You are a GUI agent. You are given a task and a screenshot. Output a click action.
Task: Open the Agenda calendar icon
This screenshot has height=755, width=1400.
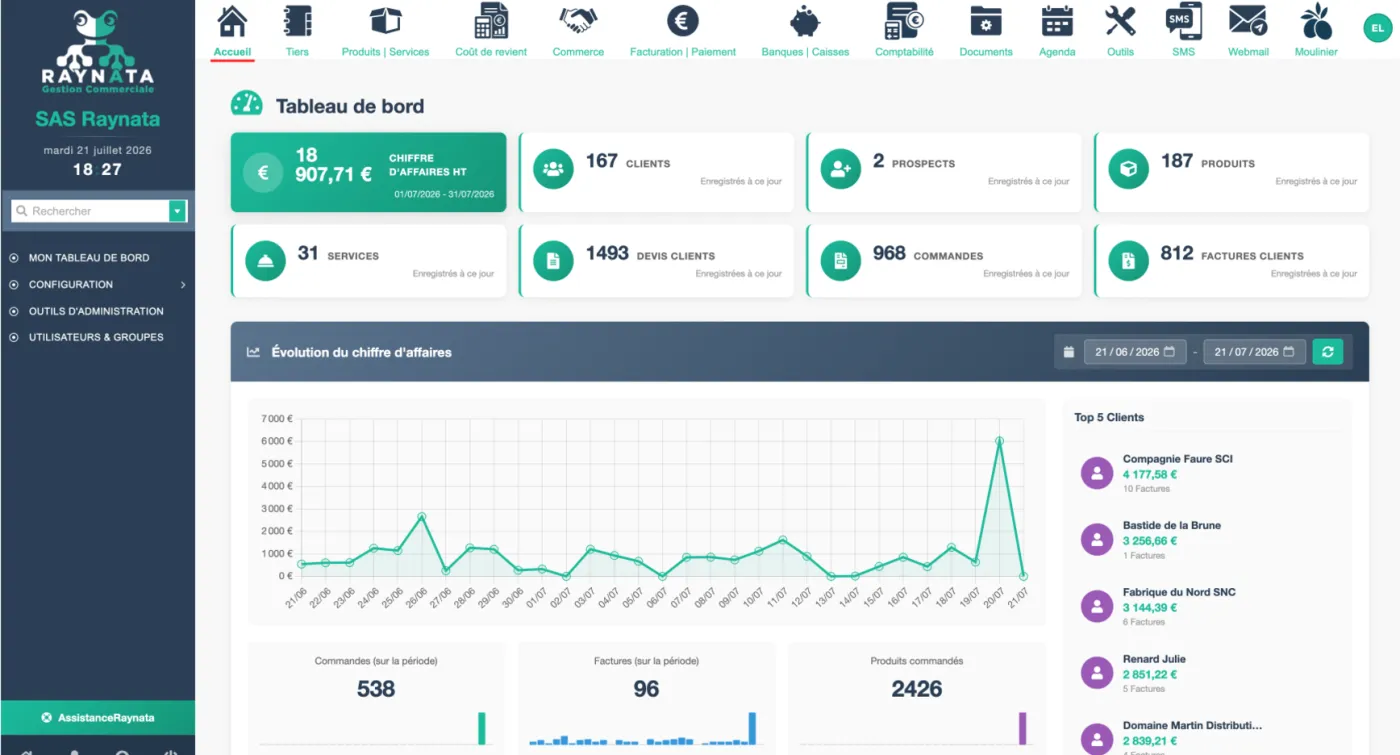tap(1057, 20)
